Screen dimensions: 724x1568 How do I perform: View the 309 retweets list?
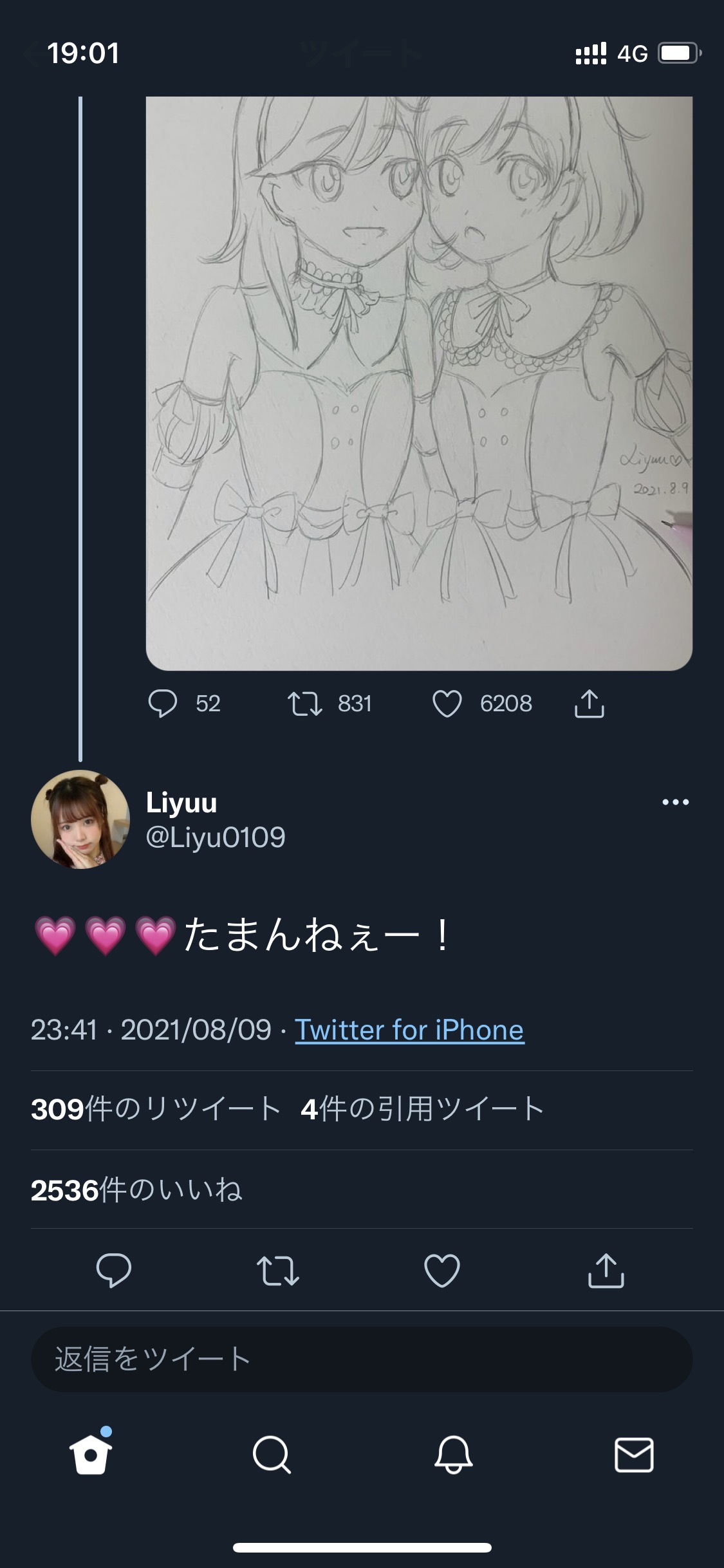[x=156, y=1109]
